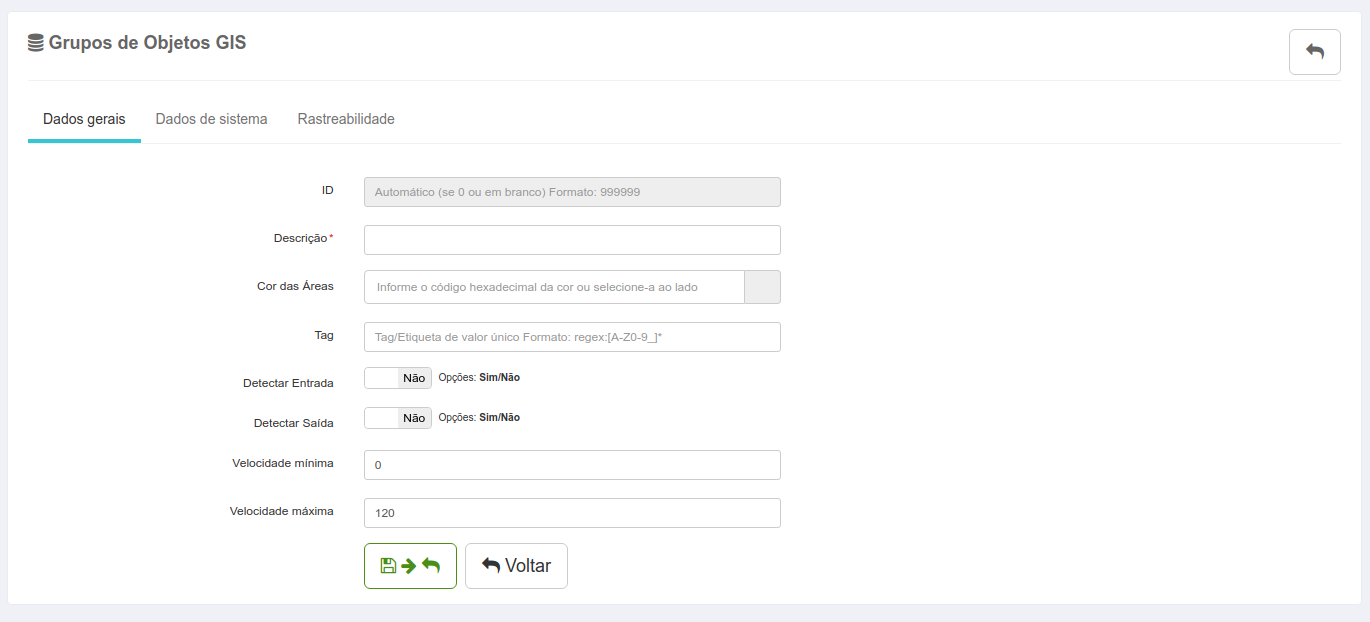Select the Velocidade mínima field
1370x622 pixels.
(572, 465)
